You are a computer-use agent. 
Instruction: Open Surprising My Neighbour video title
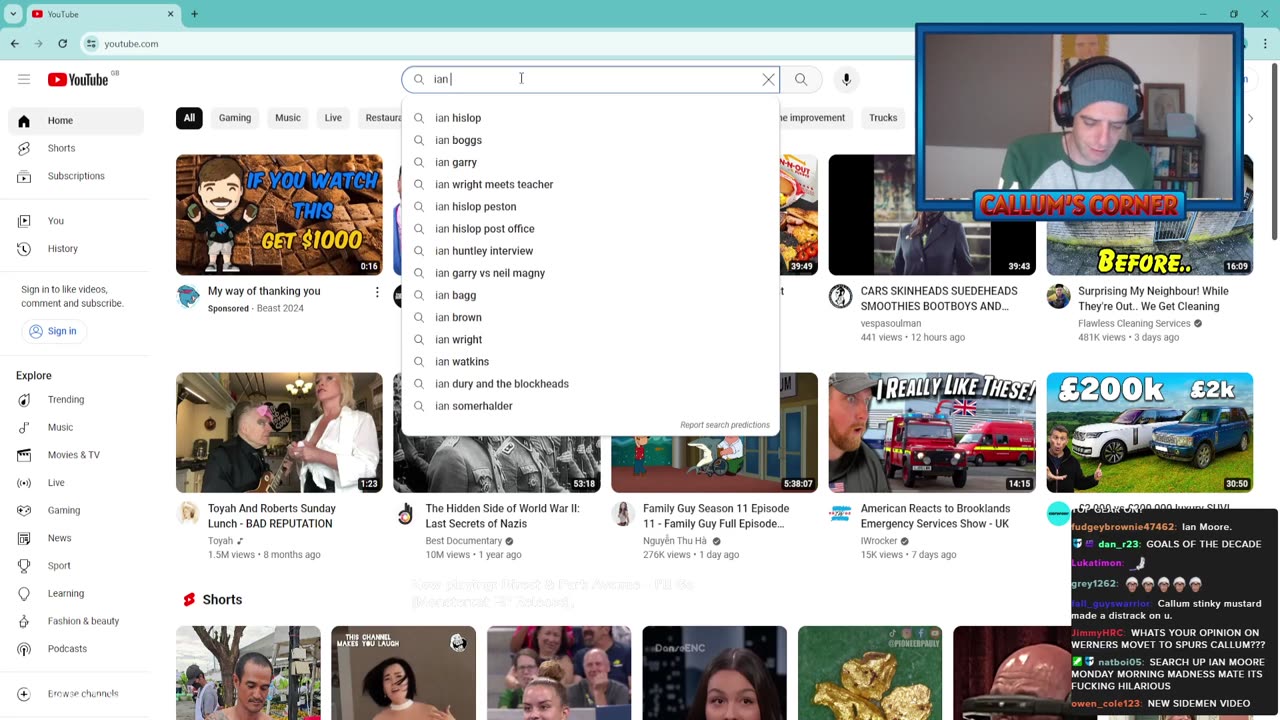click(1153, 299)
